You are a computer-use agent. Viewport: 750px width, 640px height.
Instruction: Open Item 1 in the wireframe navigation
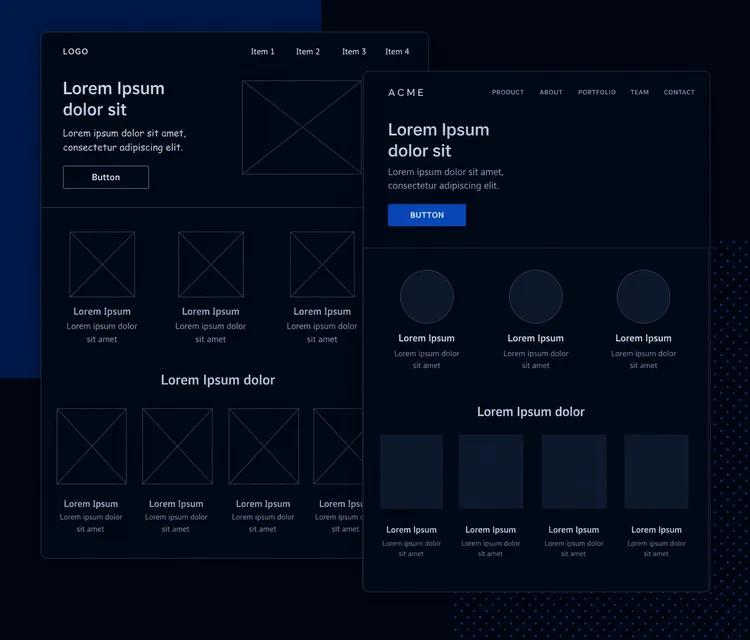tap(263, 51)
